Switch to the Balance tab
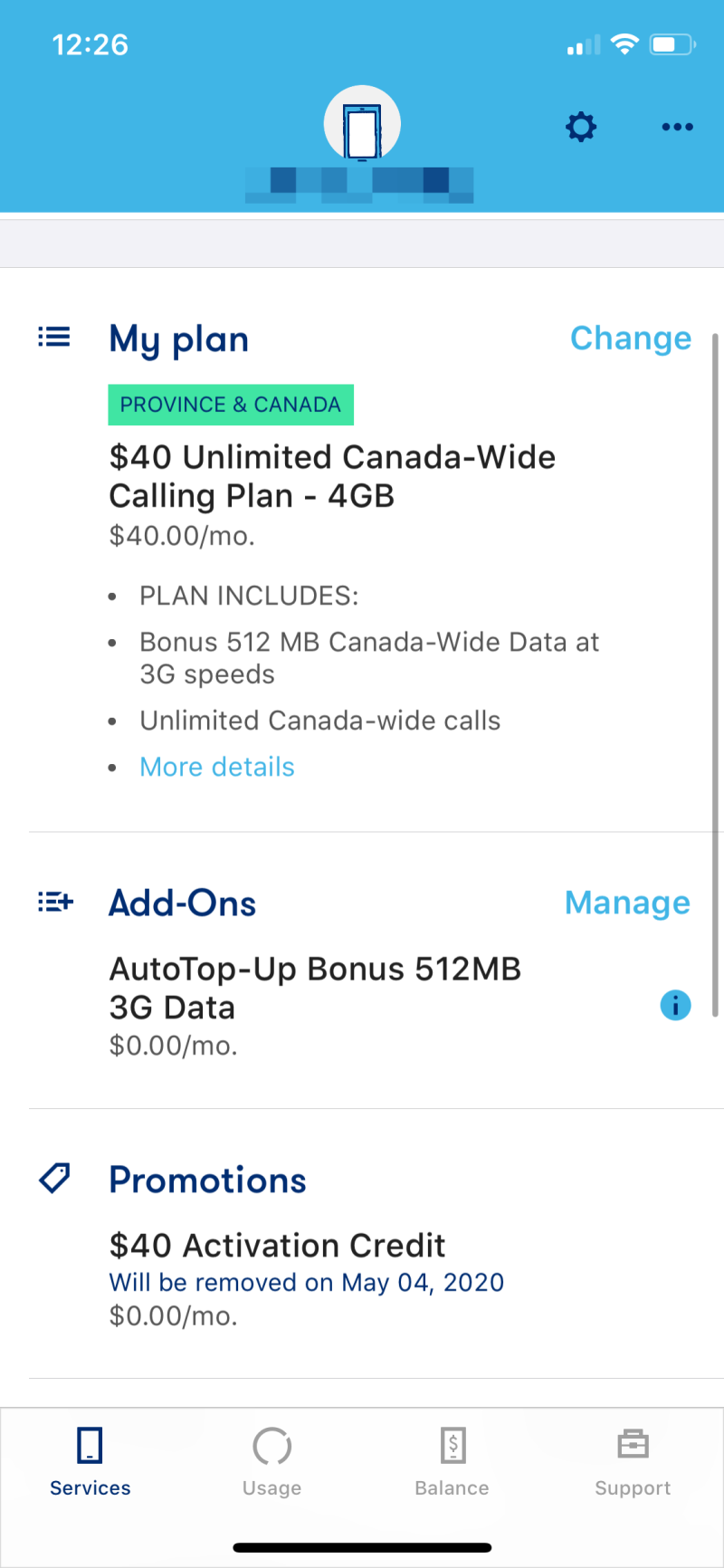This screenshot has height=1568, width=724. click(452, 1462)
